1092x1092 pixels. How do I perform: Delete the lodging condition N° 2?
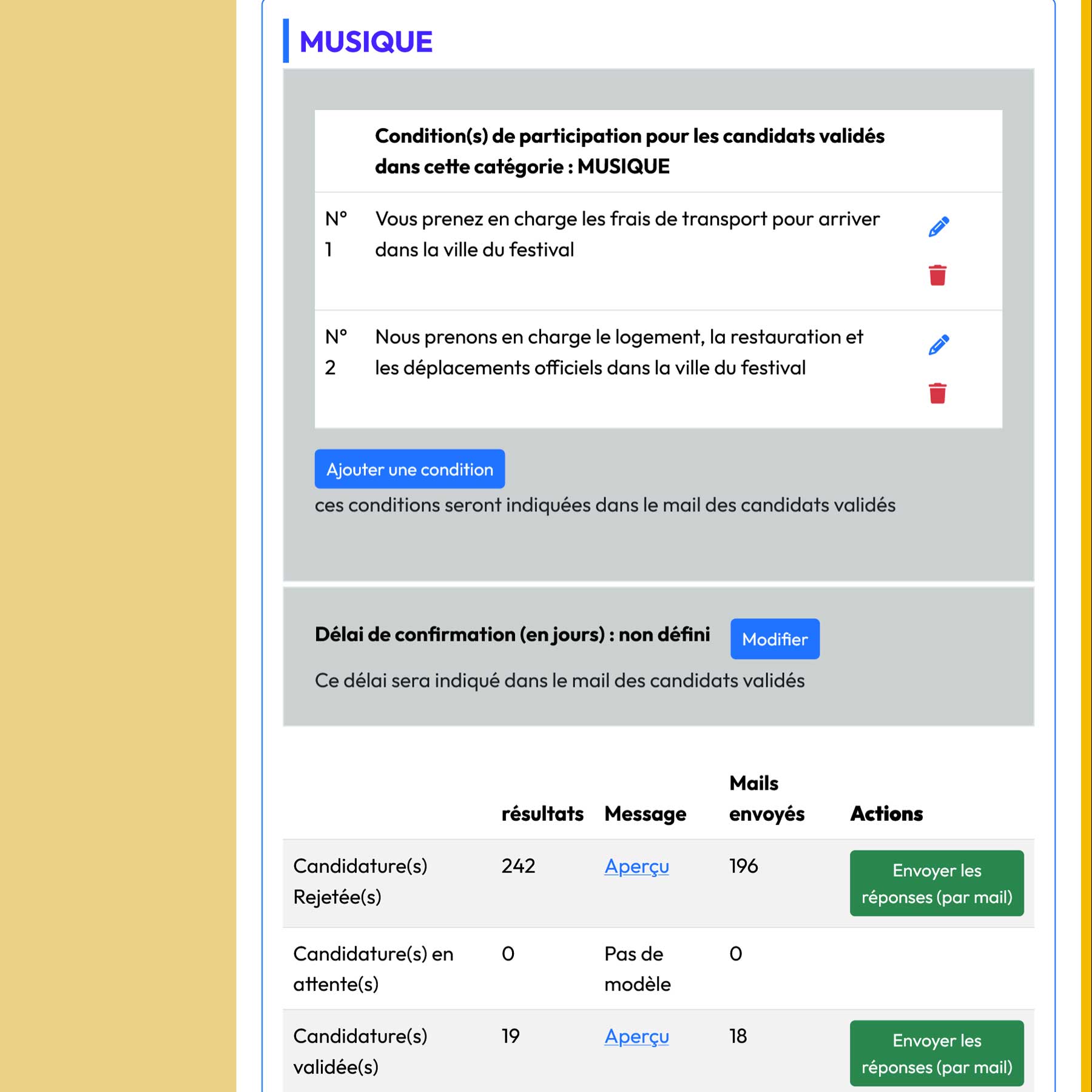[x=937, y=394]
